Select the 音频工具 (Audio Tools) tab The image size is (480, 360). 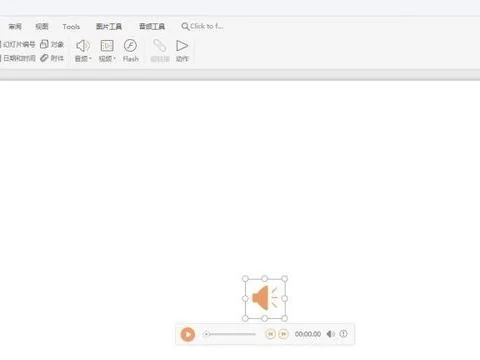(x=152, y=26)
